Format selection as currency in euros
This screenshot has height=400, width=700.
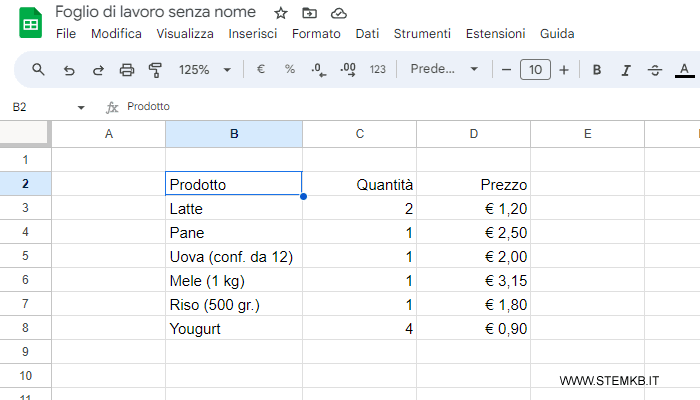tap(261, 70)
